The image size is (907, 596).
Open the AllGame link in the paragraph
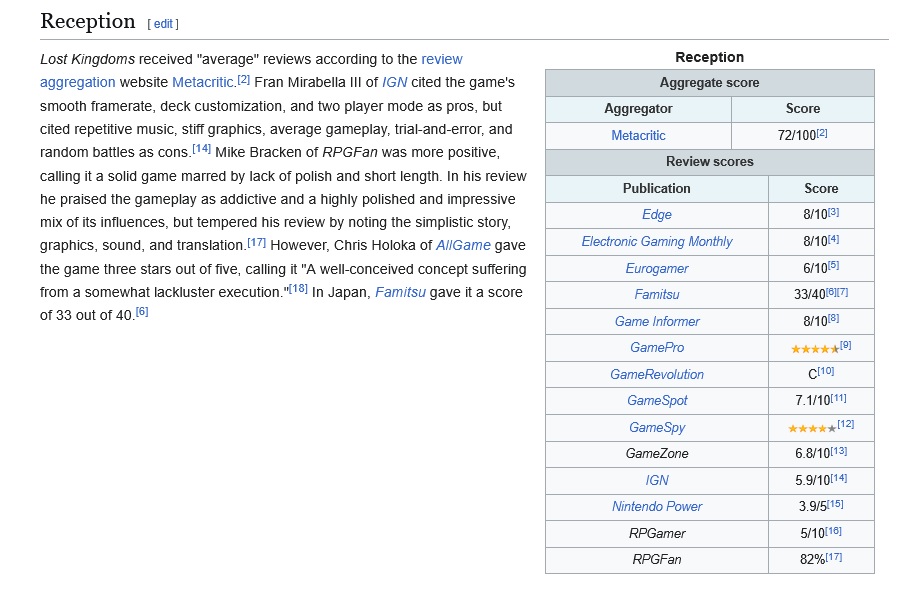coord(463,245)
